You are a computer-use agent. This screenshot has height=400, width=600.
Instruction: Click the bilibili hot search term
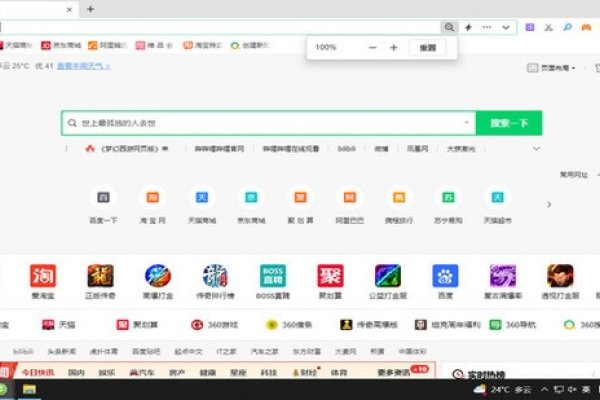[x=347, y=149]
